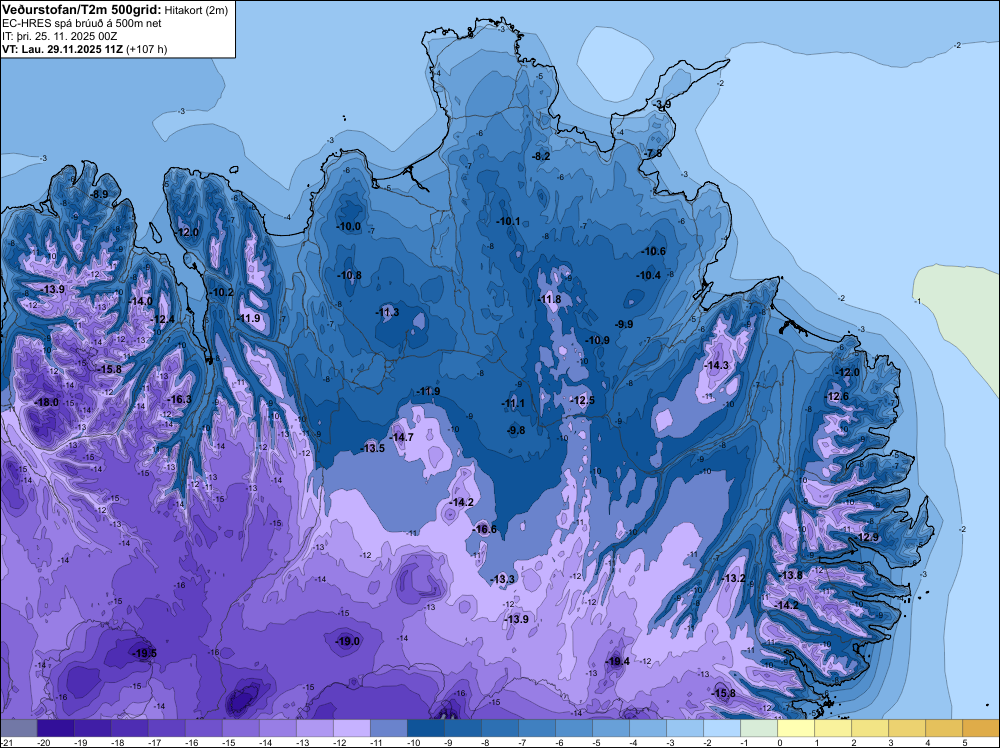The height and width of the screenshot is (748, 1000).
Task: Click the -10.8 temperature label
Action: (x=349, y=275)
